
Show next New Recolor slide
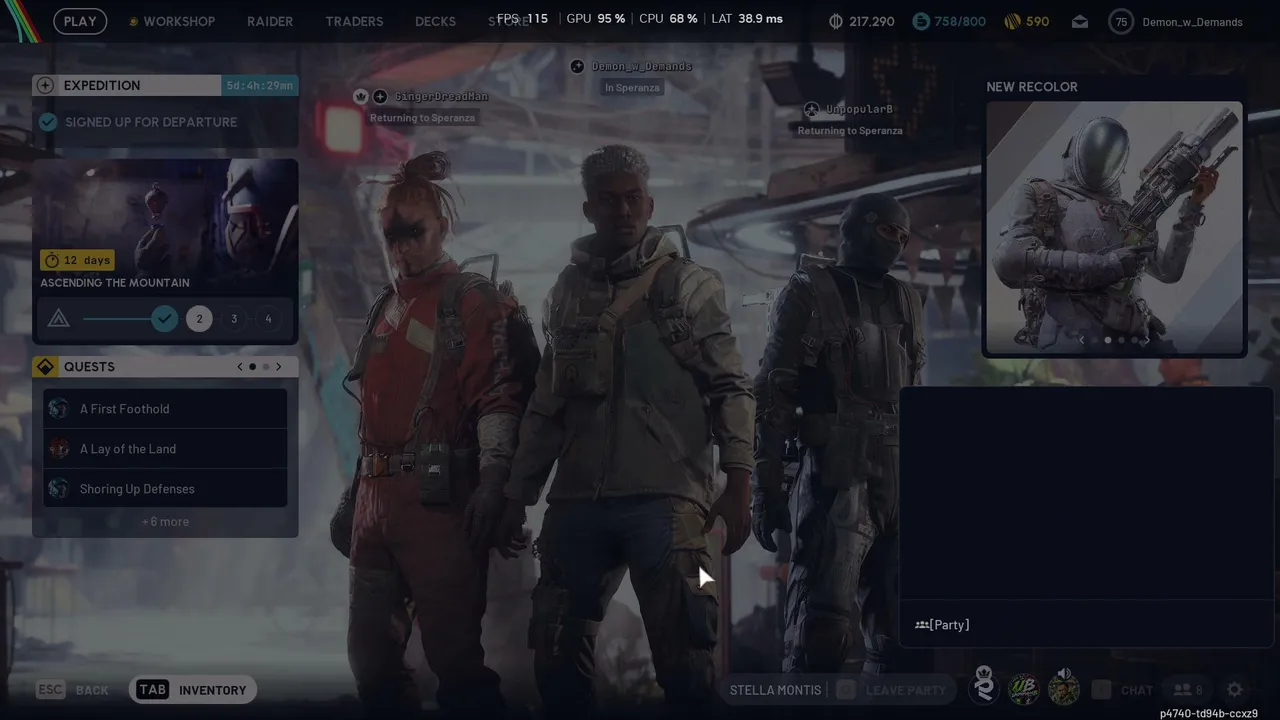point(1146,340)
